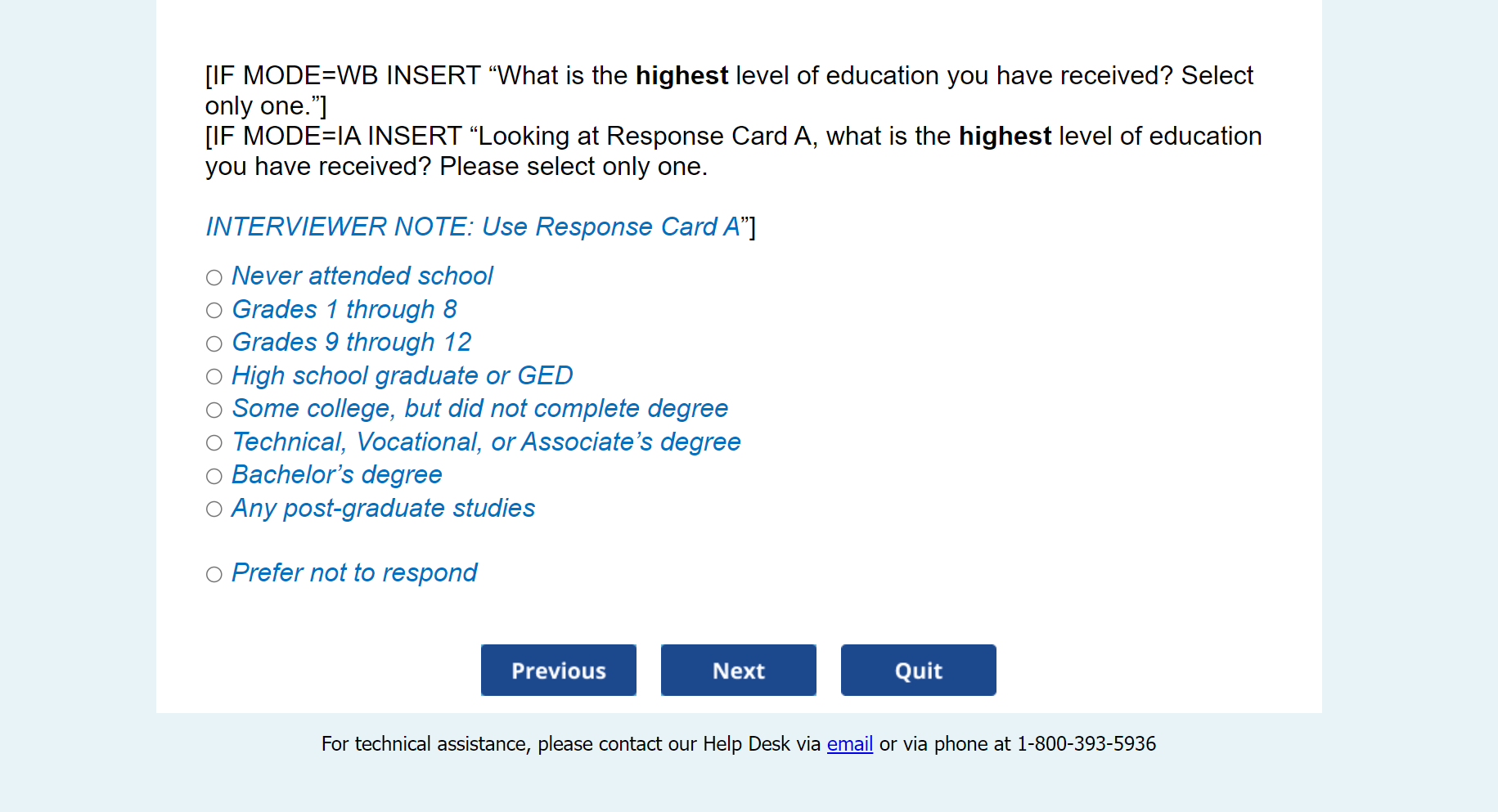
Task: Go back with the Previous button
Action: click(x=559, y=671)
